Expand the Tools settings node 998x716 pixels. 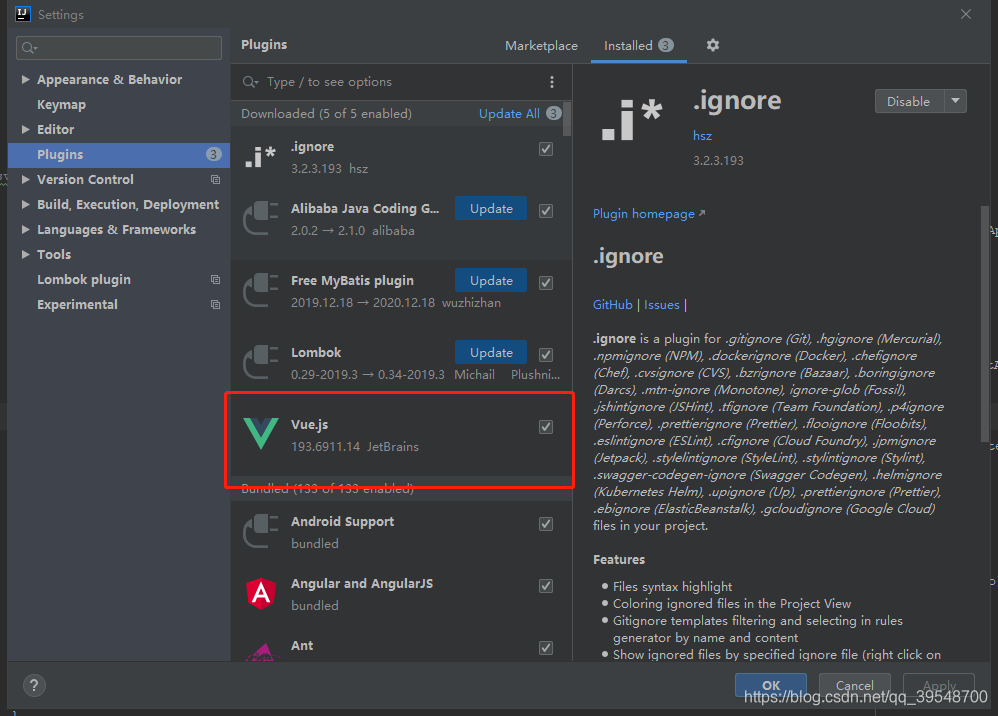coord(25,255)
